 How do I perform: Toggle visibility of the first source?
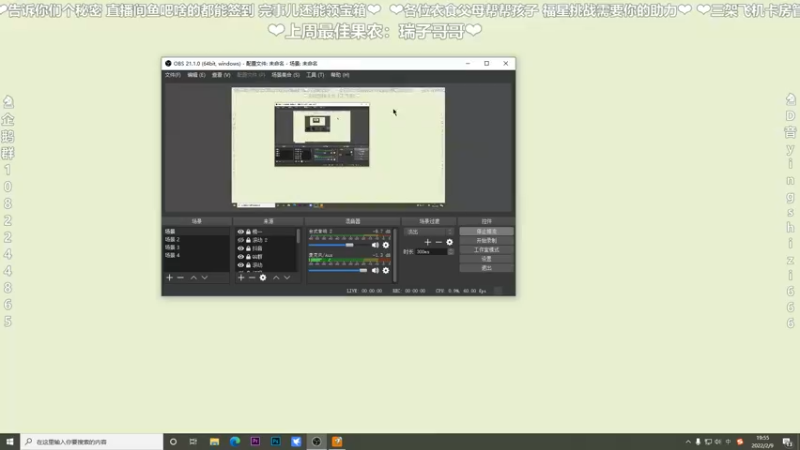tap(241, 232)
